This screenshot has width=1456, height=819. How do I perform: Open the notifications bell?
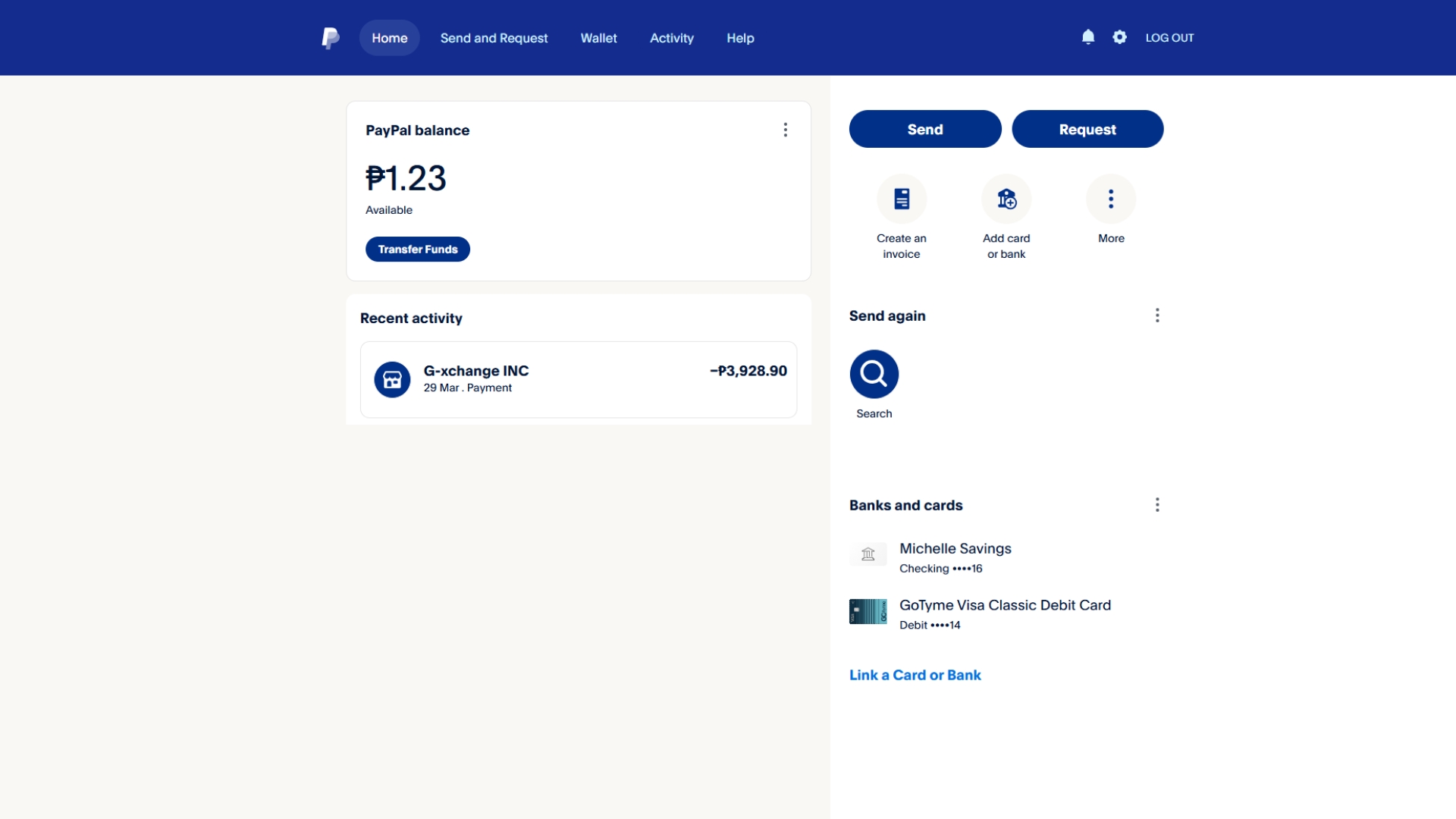(1088, 37)
